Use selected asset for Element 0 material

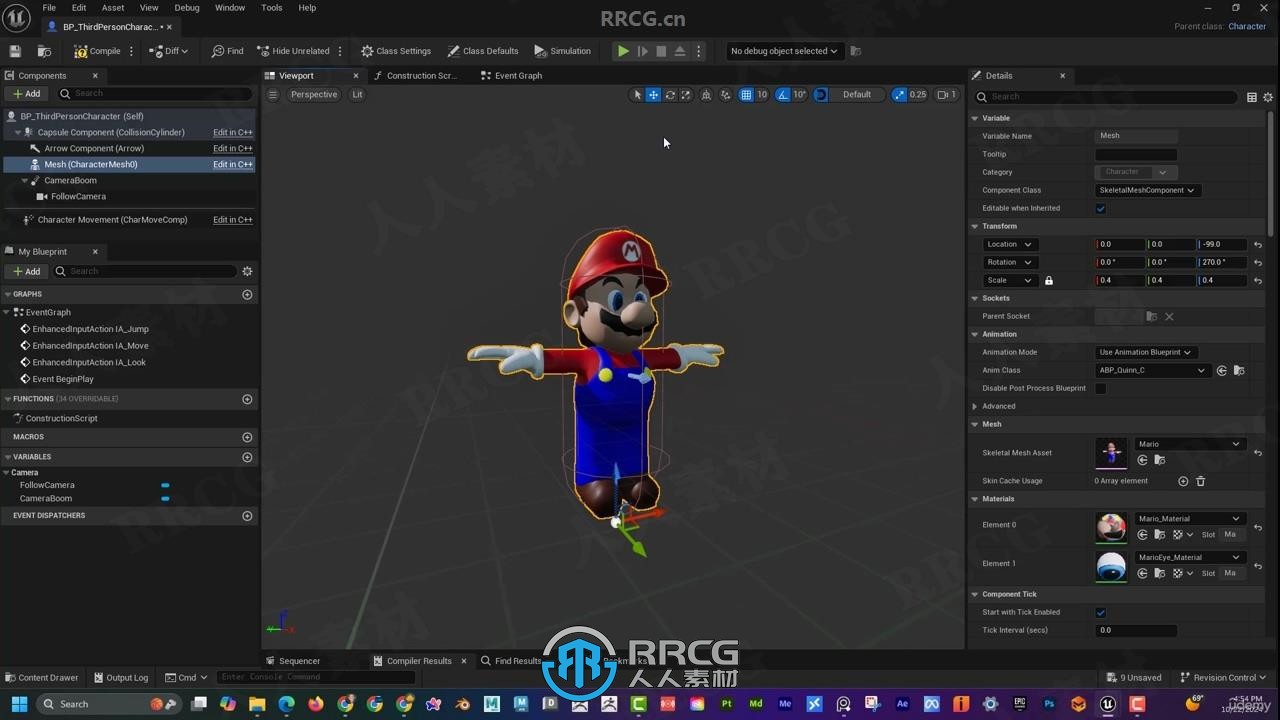tap(1142, 535)
